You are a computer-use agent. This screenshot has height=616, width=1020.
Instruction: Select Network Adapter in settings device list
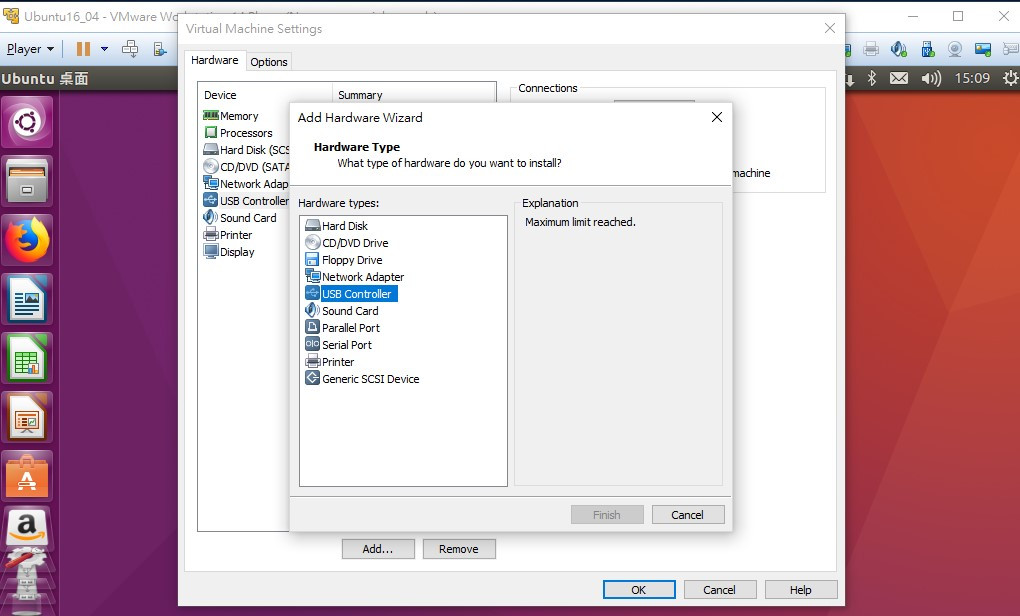coord(246,183)
